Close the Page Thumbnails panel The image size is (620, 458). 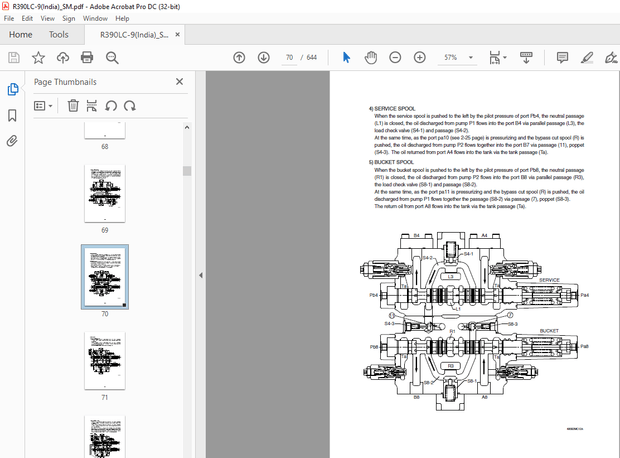[x=180, y=82]
